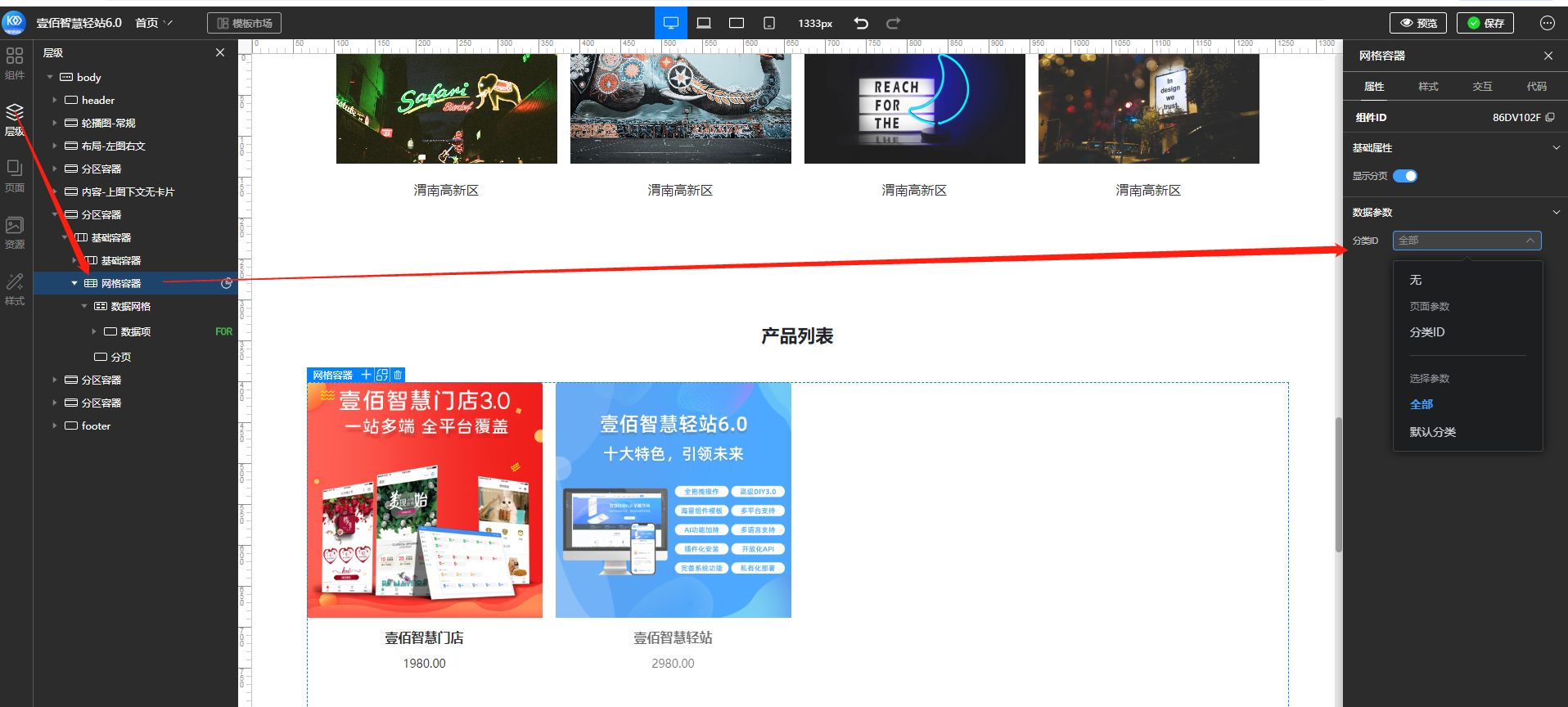The image size is (1568, 707).
Task: Click the 1980.00 price text
Action: [425, 664]
